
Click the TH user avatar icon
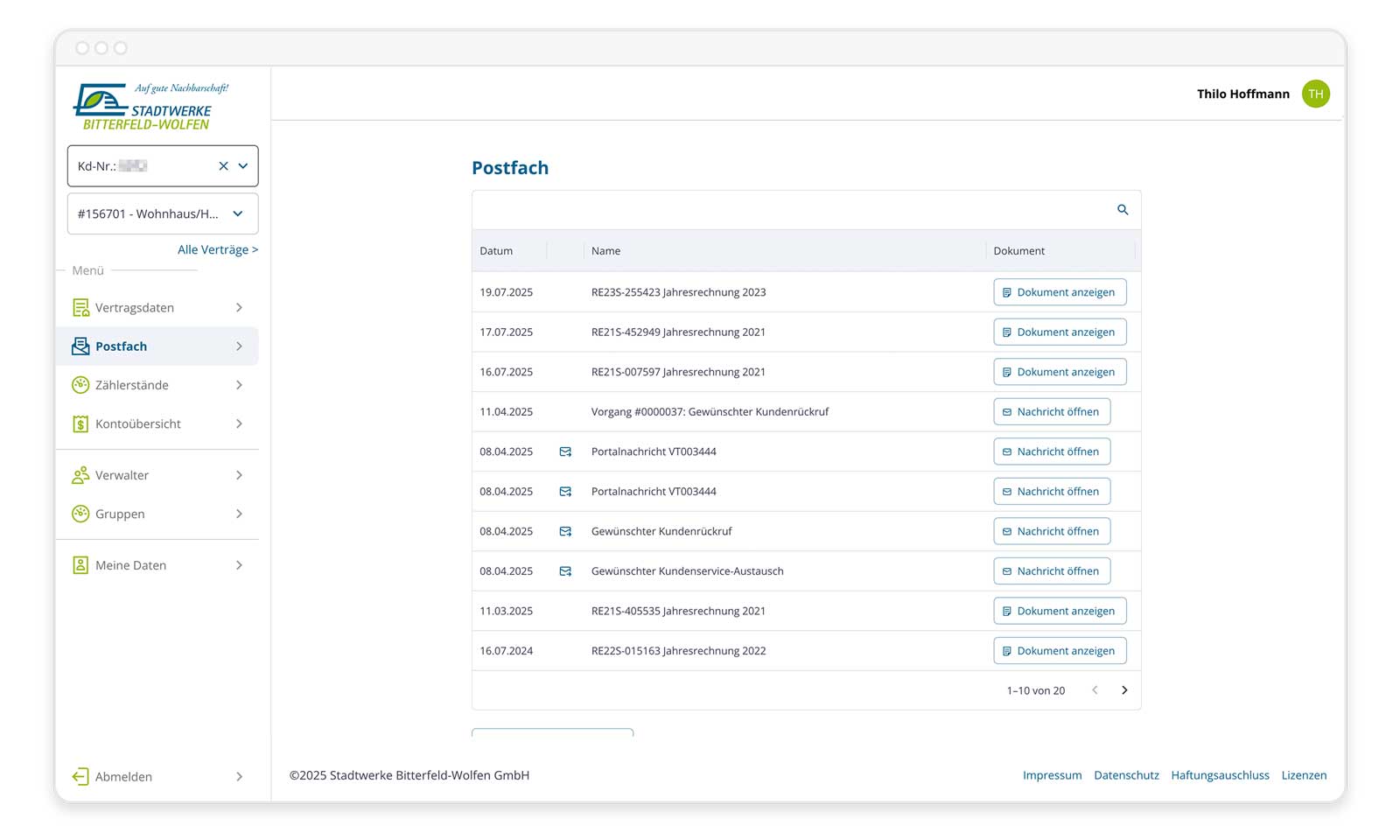[1315, 94]
